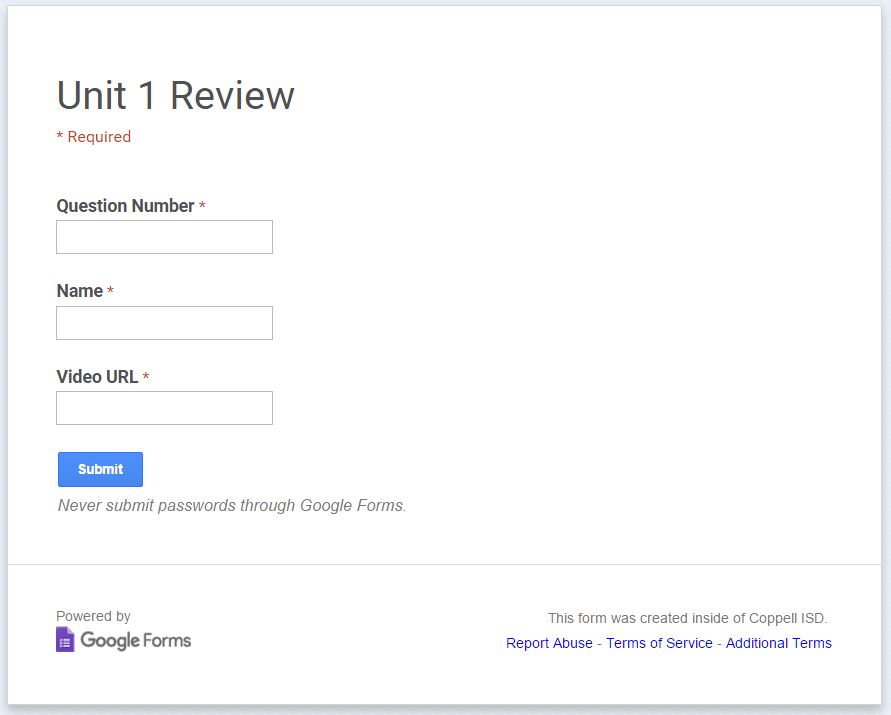Viewport: 891px width, 715px height.
Task: Select the Video URL input field
Action: click(164, 408)
